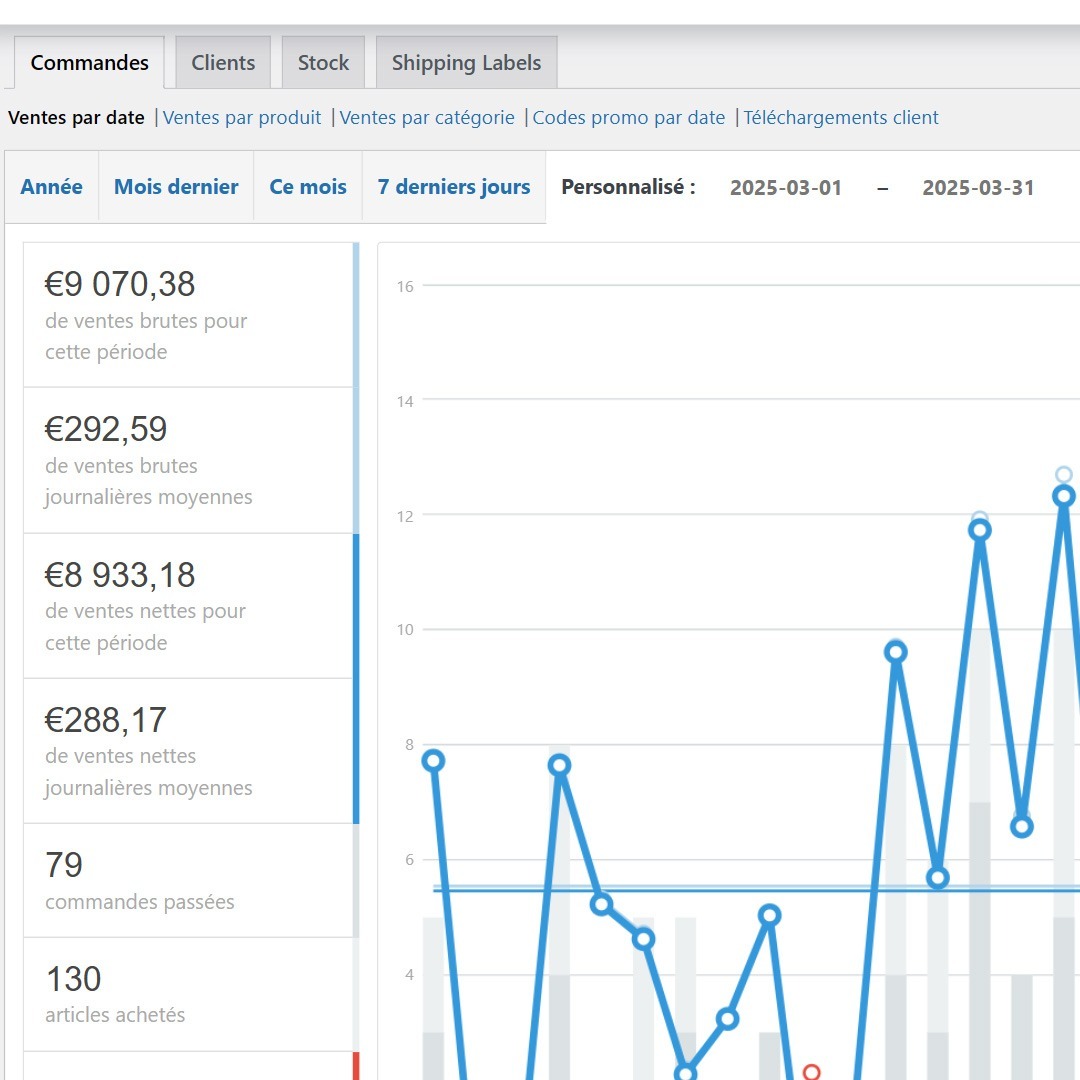
Task: Open the Clients tab
Action: pyautogui.click(x=223, y=63)
